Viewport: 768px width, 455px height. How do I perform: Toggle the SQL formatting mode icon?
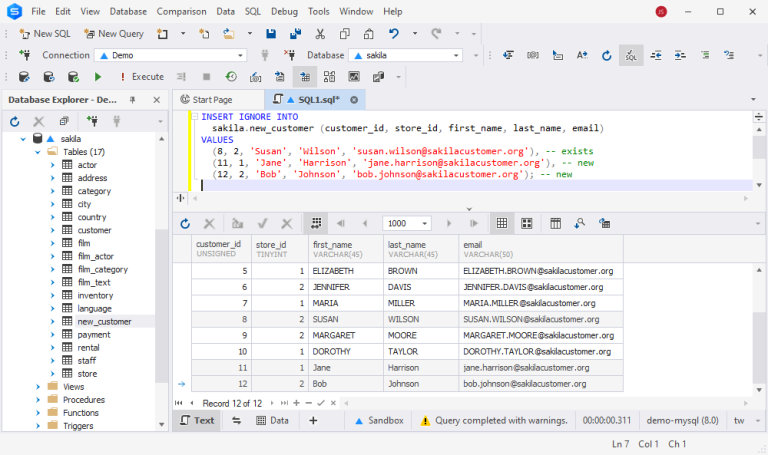coord(631,55)
